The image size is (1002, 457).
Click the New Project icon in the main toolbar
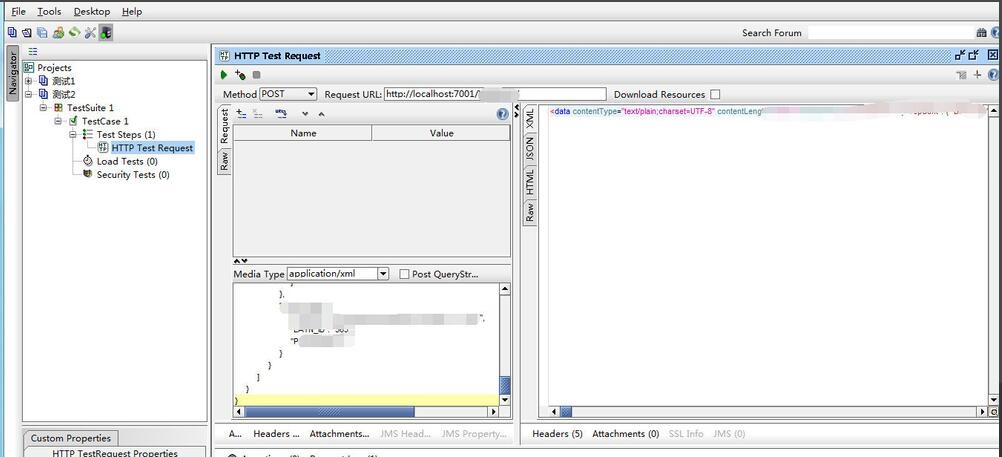(12, 32)
